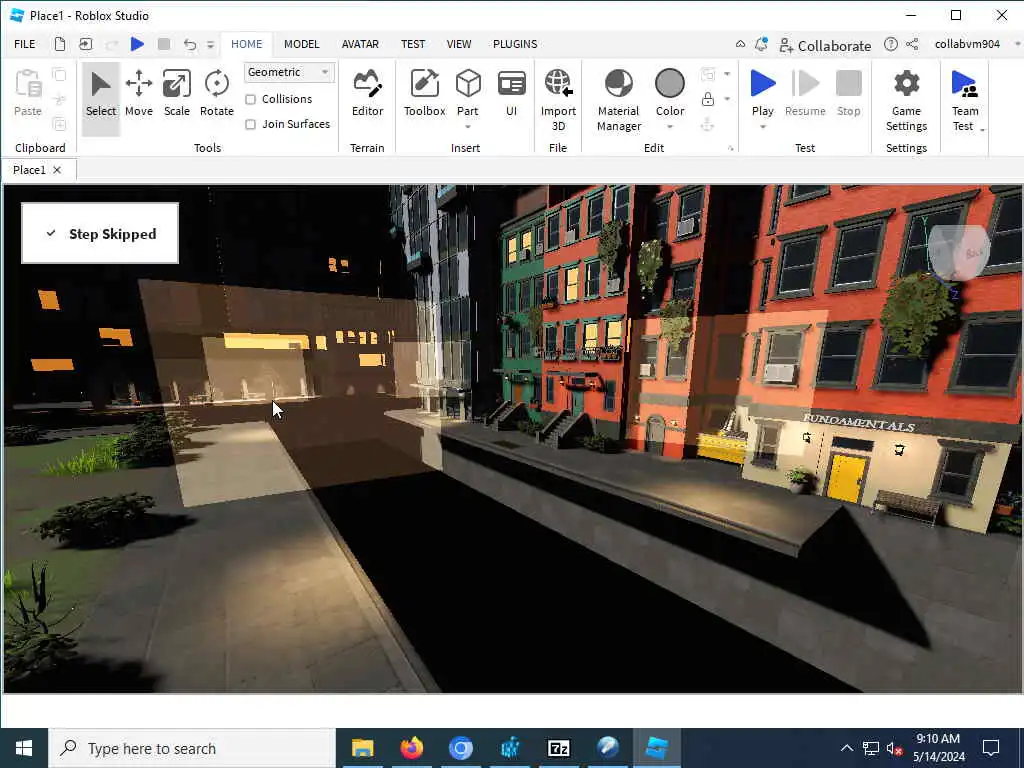The image size is (1024, 768).
Task: Click the share icon near username
Action: coord(912,44)
